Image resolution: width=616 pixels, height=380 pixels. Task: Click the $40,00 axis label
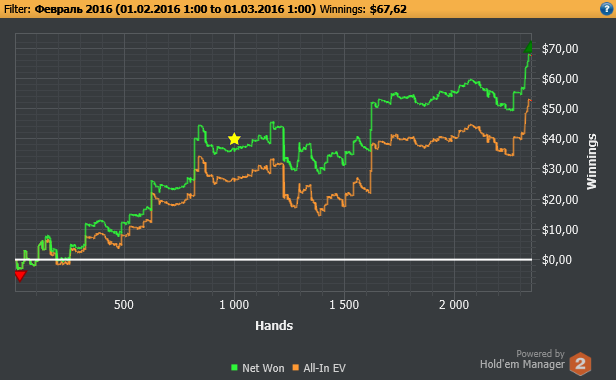pos(560,139)
